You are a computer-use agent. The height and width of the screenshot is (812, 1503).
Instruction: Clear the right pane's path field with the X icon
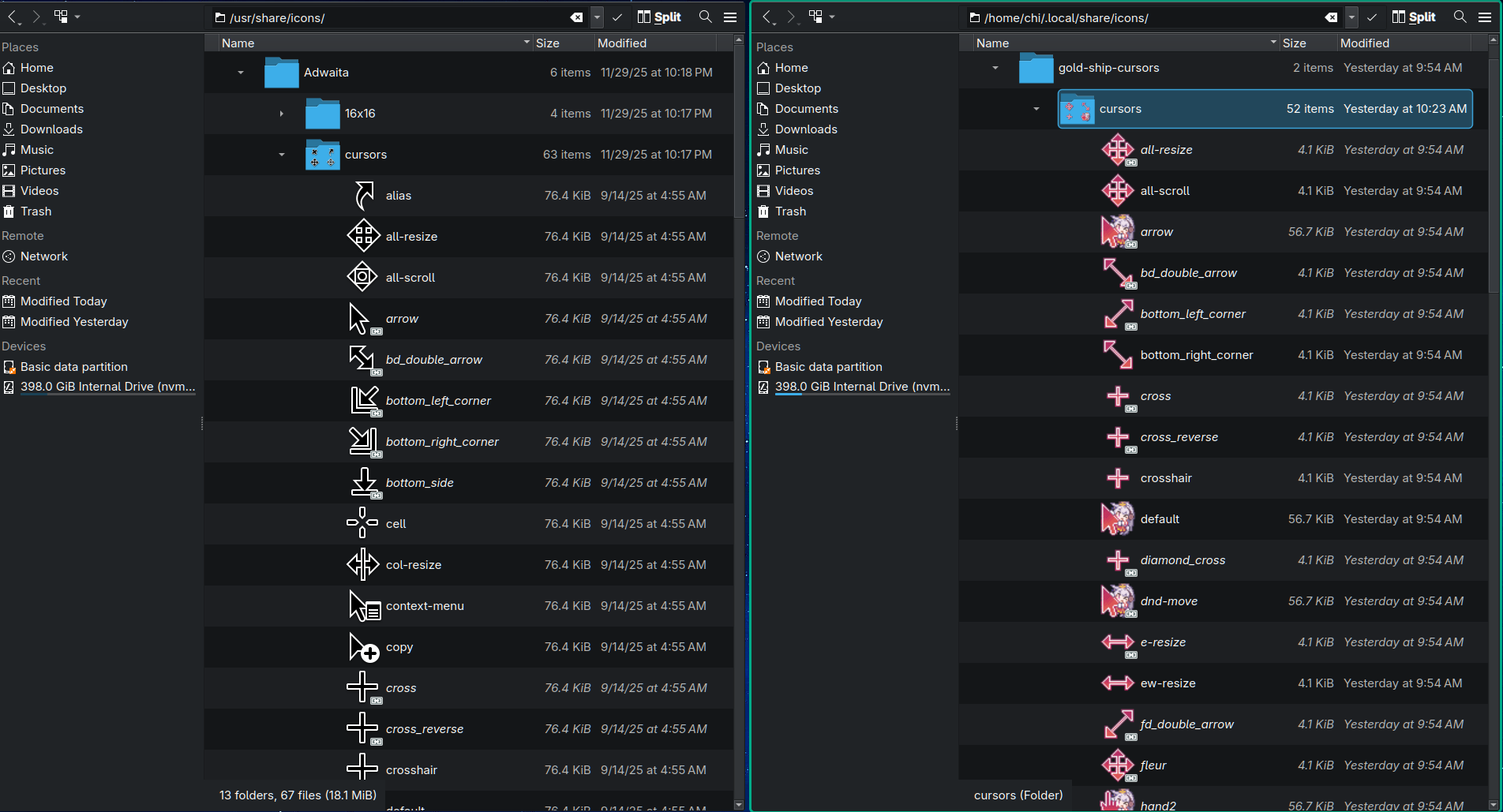pyautogui.click(x=1331, y=17)
